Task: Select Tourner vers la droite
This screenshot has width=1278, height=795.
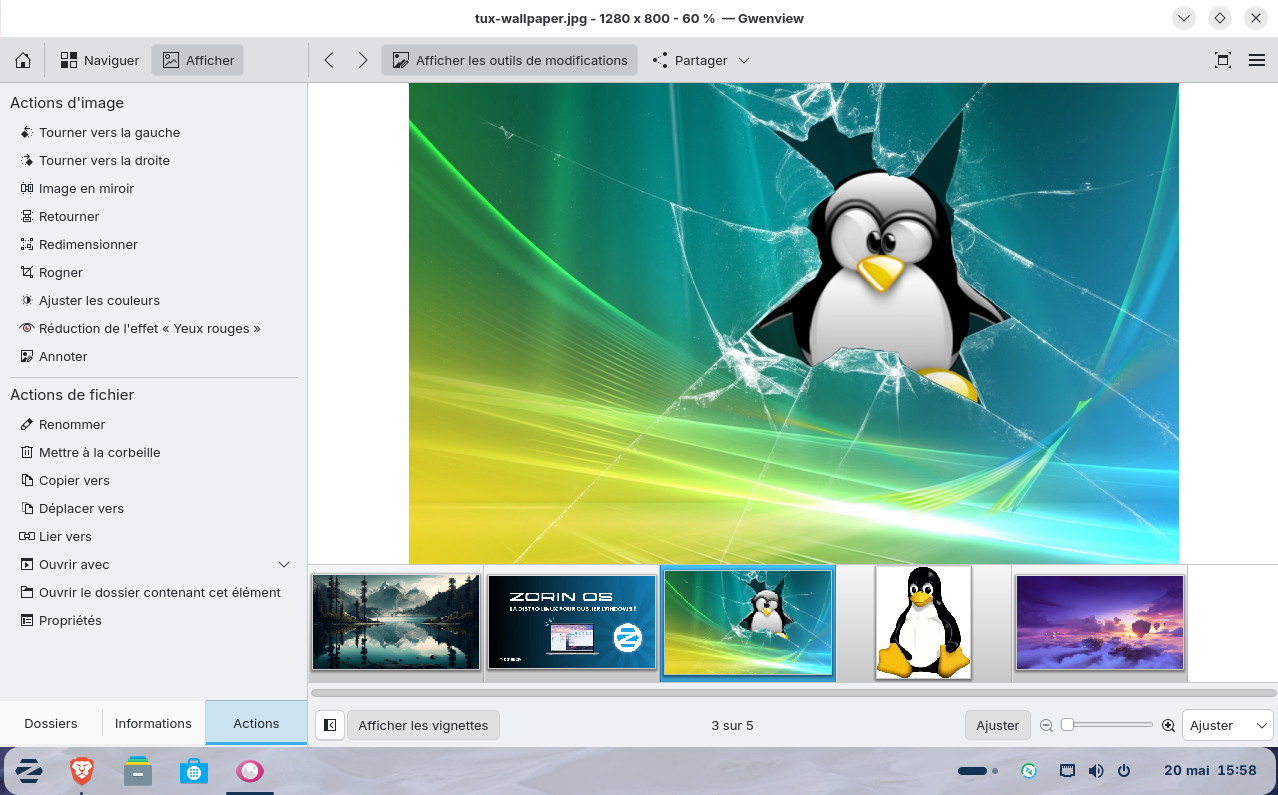Action: click(x=95, y=160)
